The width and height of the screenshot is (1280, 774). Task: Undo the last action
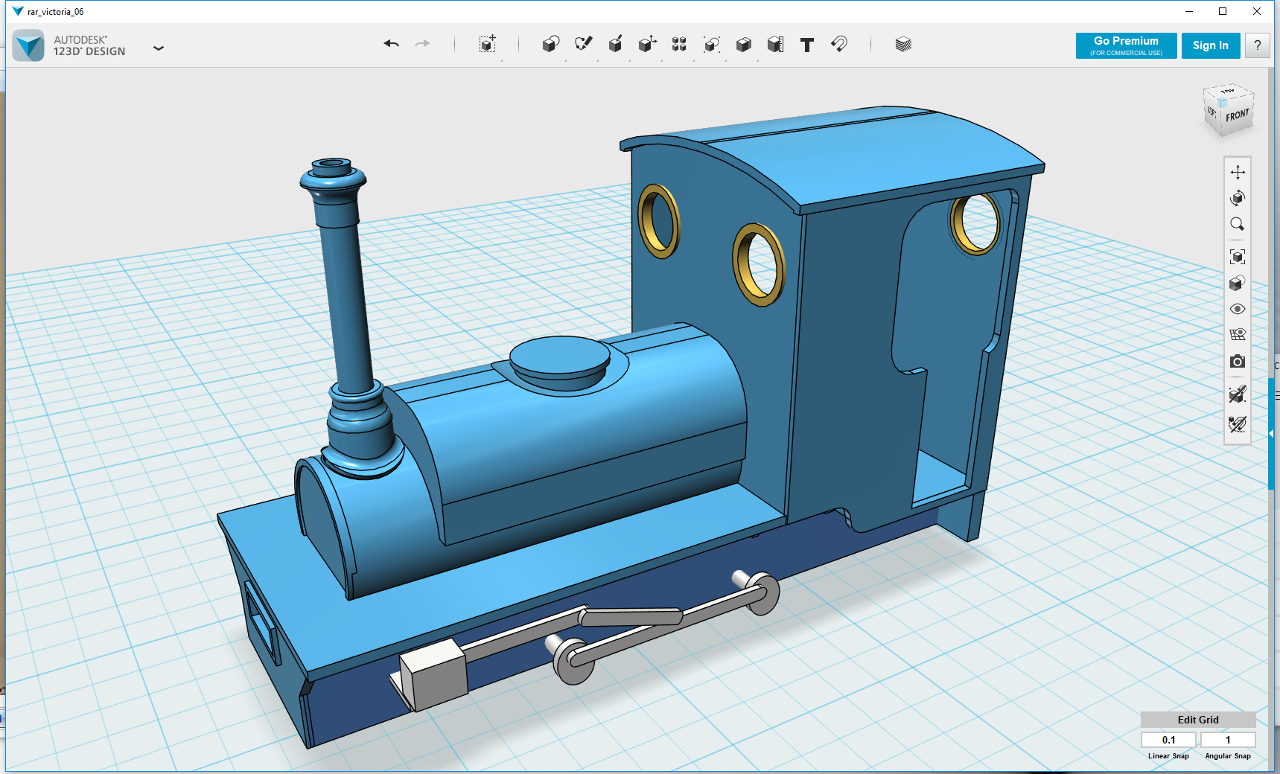point(391,44)
